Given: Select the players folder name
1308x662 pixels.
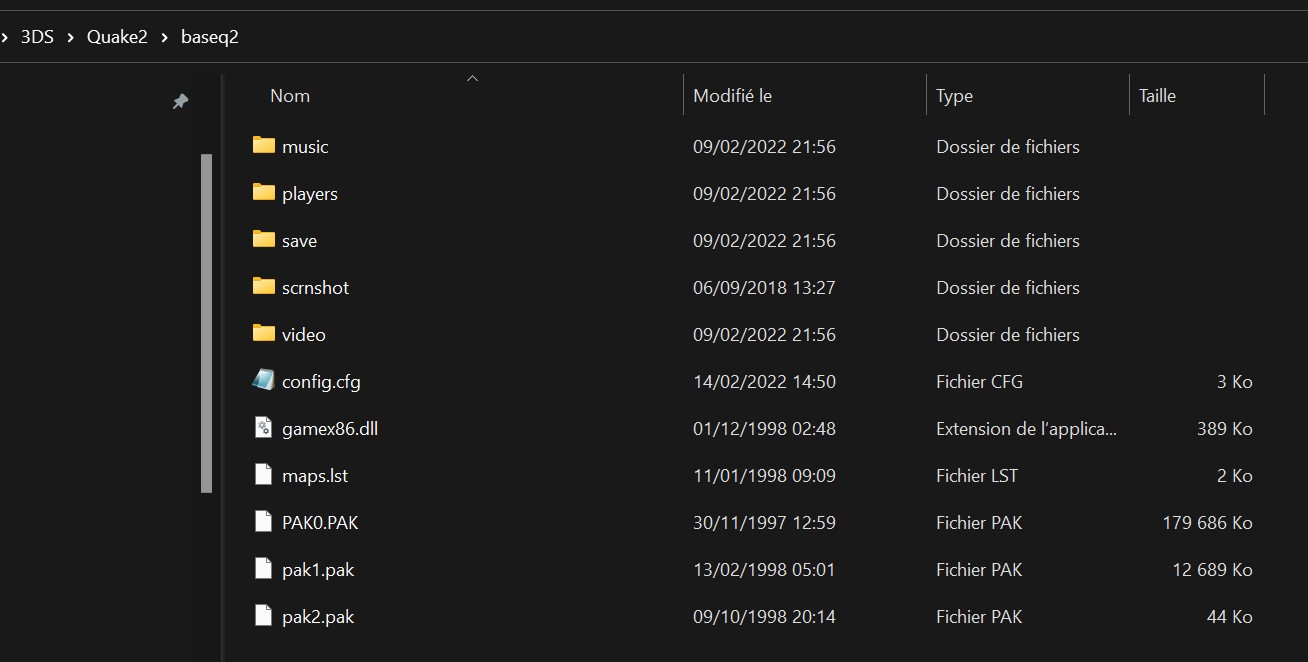Looking at the screenshot, I should (310, 194).
